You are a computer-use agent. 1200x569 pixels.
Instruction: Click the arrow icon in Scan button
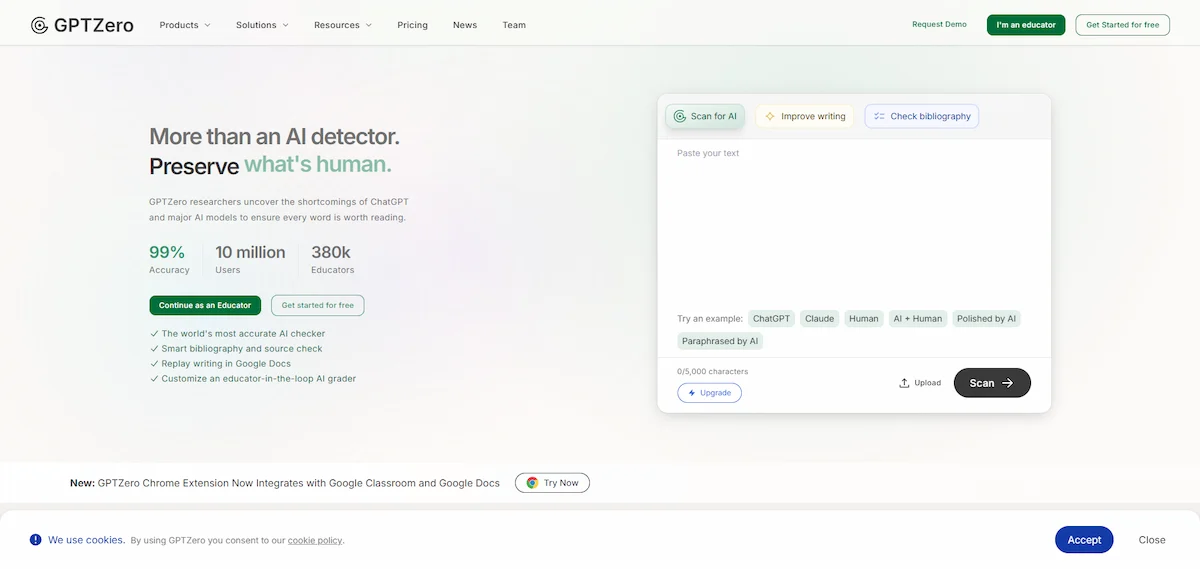click(x=1008, y=383)
